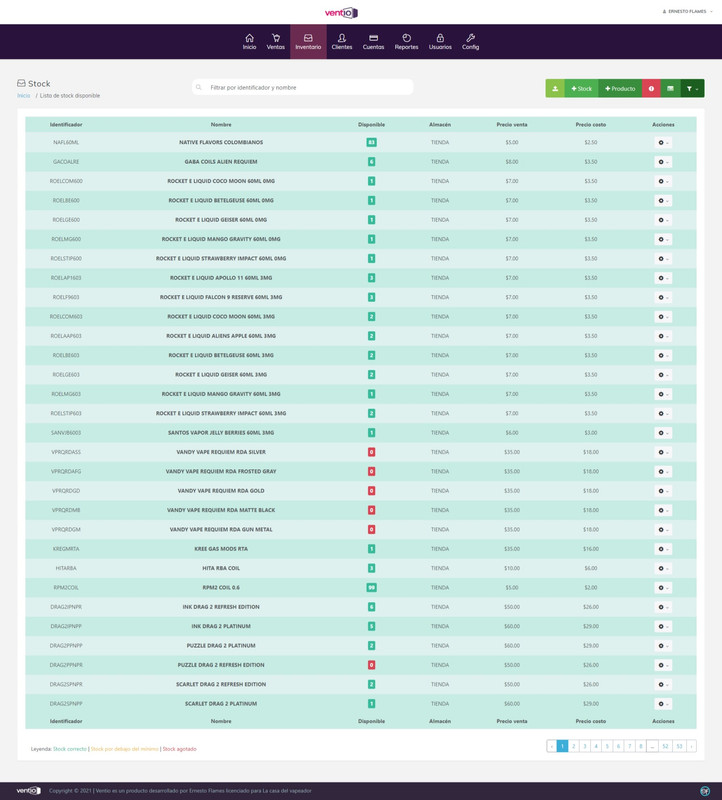Click the red alert info icon
722x800 pixels.
pos(651,88)
